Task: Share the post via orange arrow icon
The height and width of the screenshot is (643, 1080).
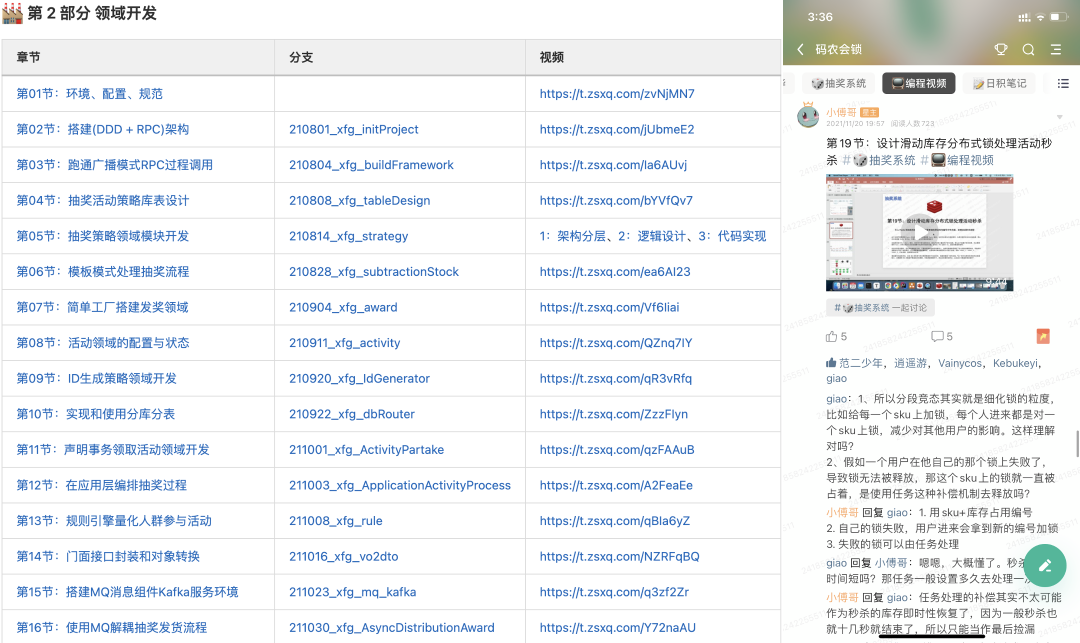Action: (1044, 336)
